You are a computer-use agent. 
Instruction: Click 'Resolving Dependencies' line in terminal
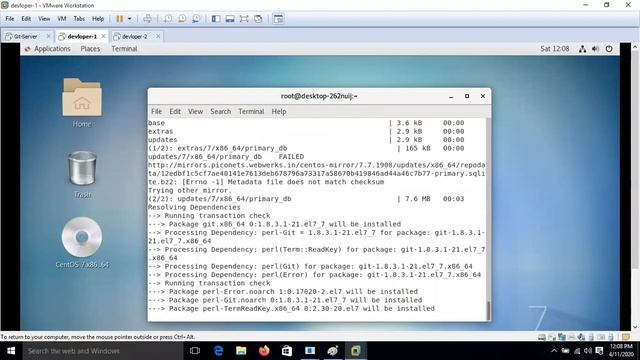pos(194,207)
